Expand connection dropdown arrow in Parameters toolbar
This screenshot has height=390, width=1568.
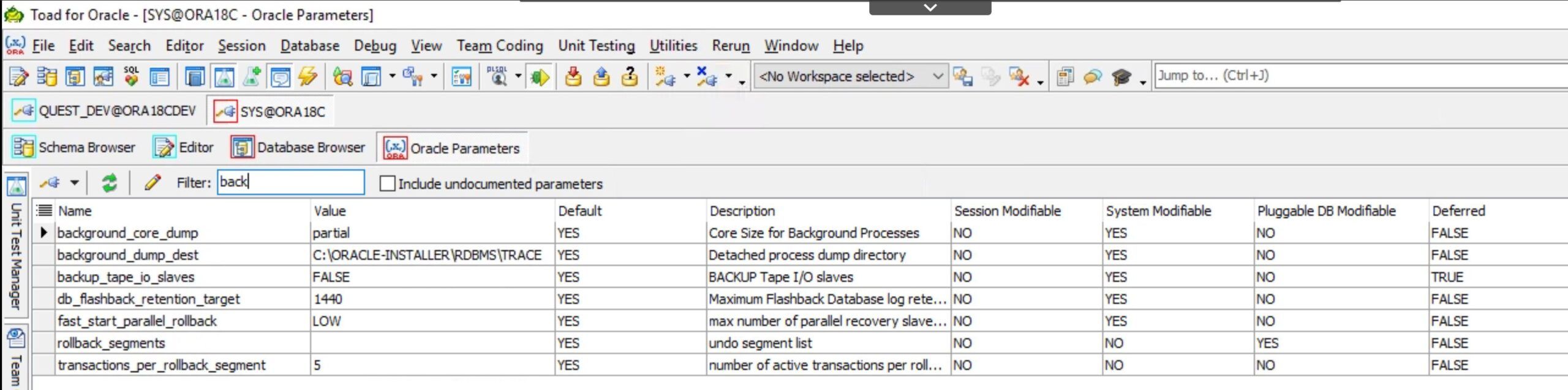(x=75, y=183)
